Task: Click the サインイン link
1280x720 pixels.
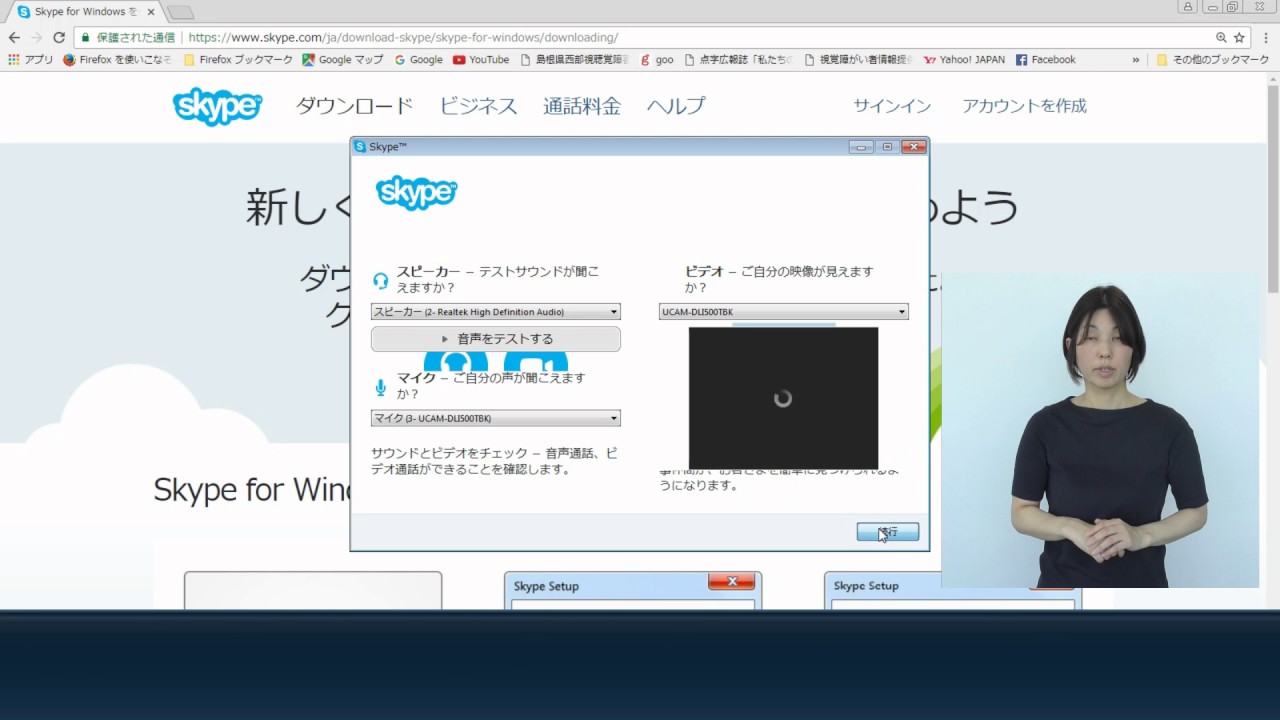Action: pos(892,106)
